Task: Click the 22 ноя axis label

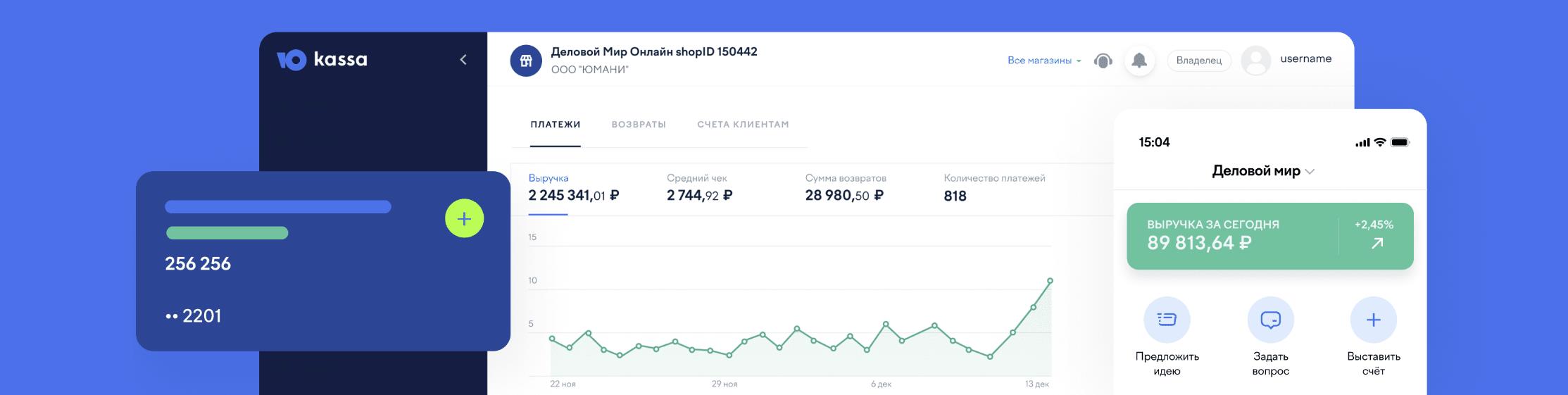Action: tap(563, 384)
